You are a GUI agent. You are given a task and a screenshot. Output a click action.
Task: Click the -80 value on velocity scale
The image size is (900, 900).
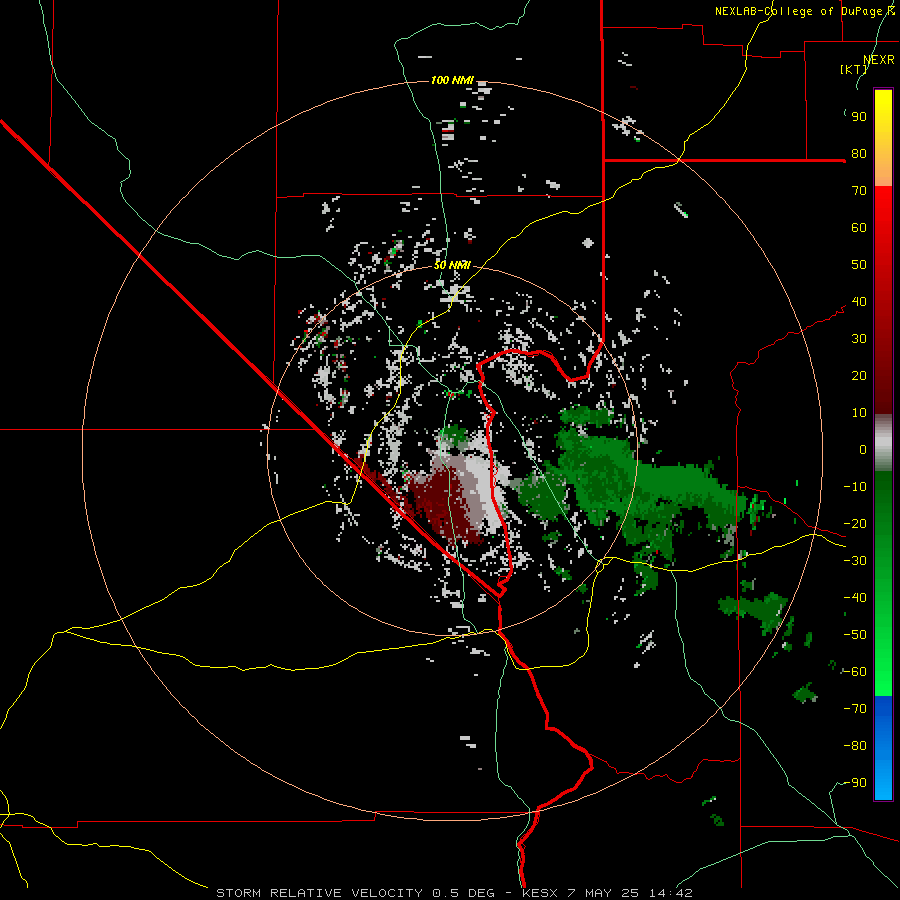click(x=855, y=746)
